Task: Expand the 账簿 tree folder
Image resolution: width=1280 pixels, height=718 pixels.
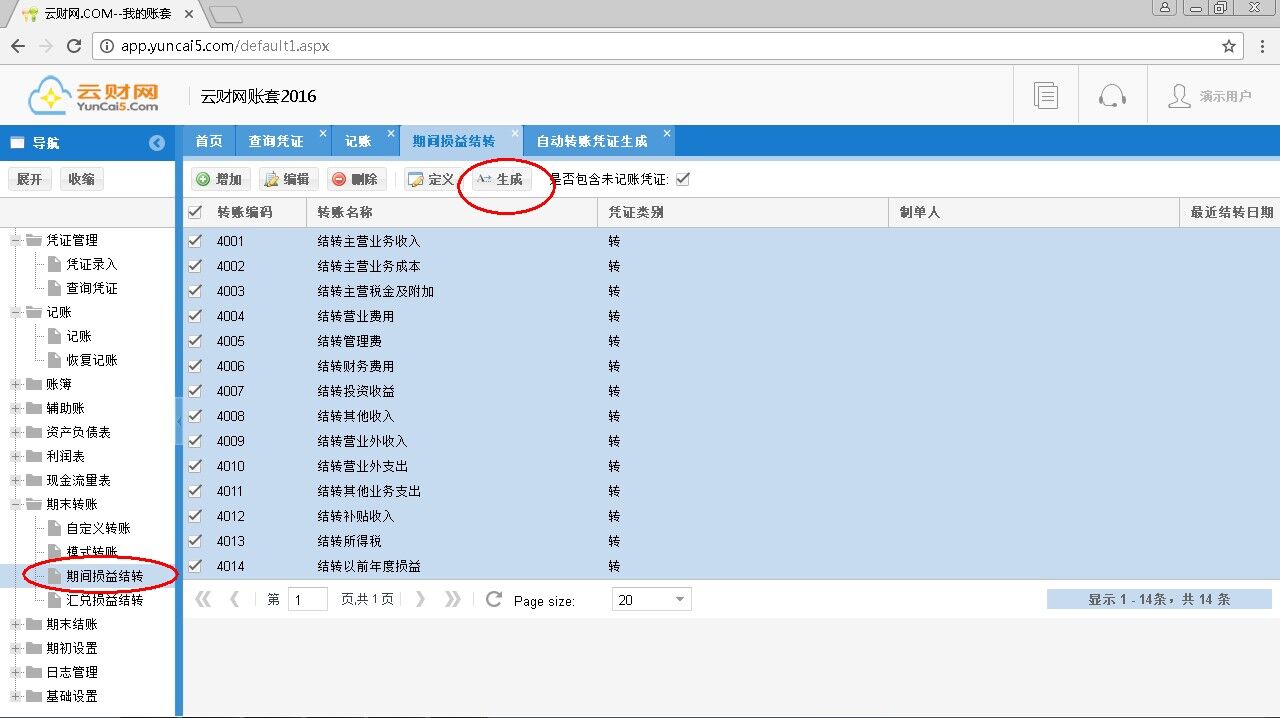Action: tap(17, 384)
